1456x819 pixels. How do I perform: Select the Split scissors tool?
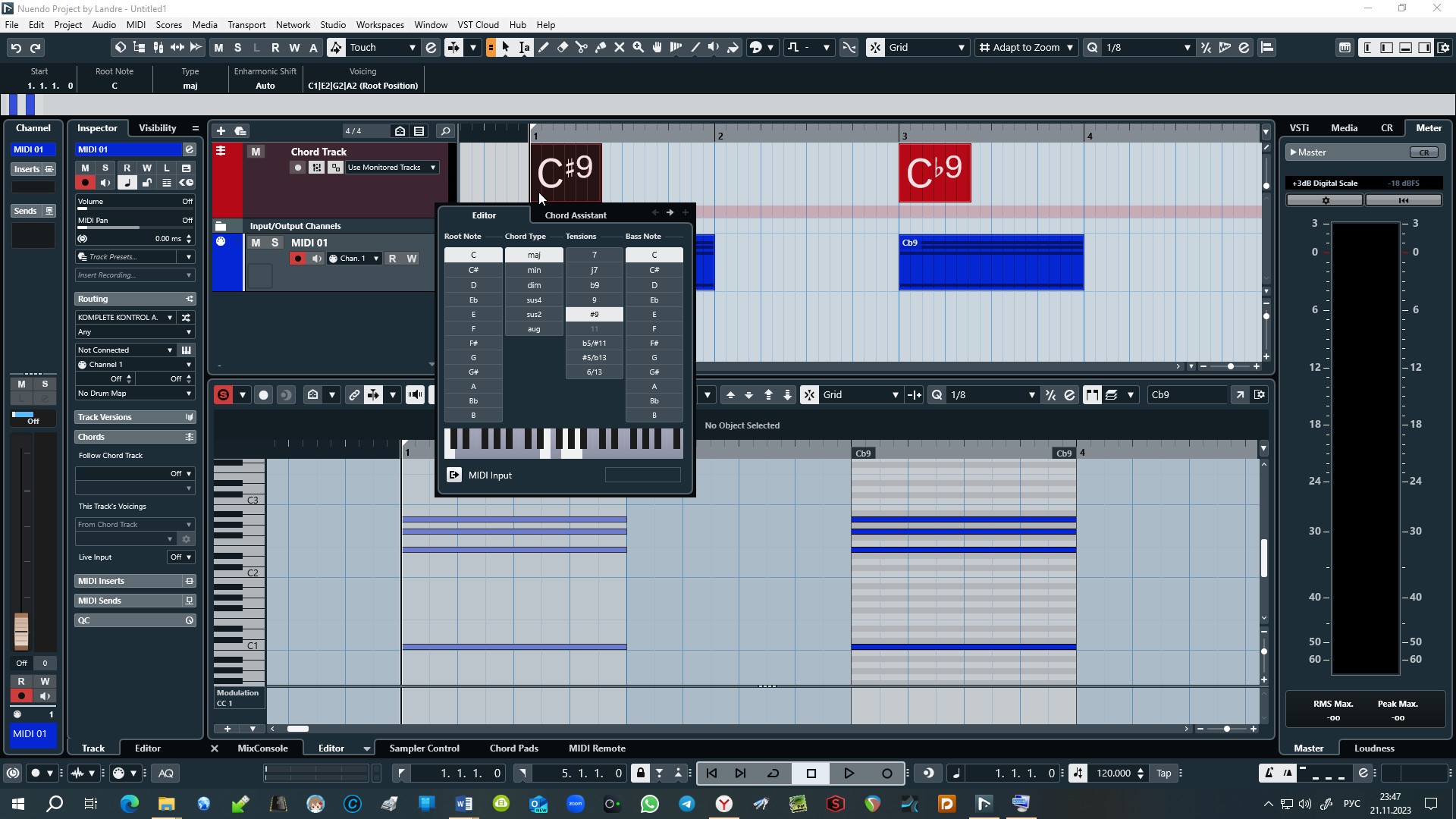582,47
